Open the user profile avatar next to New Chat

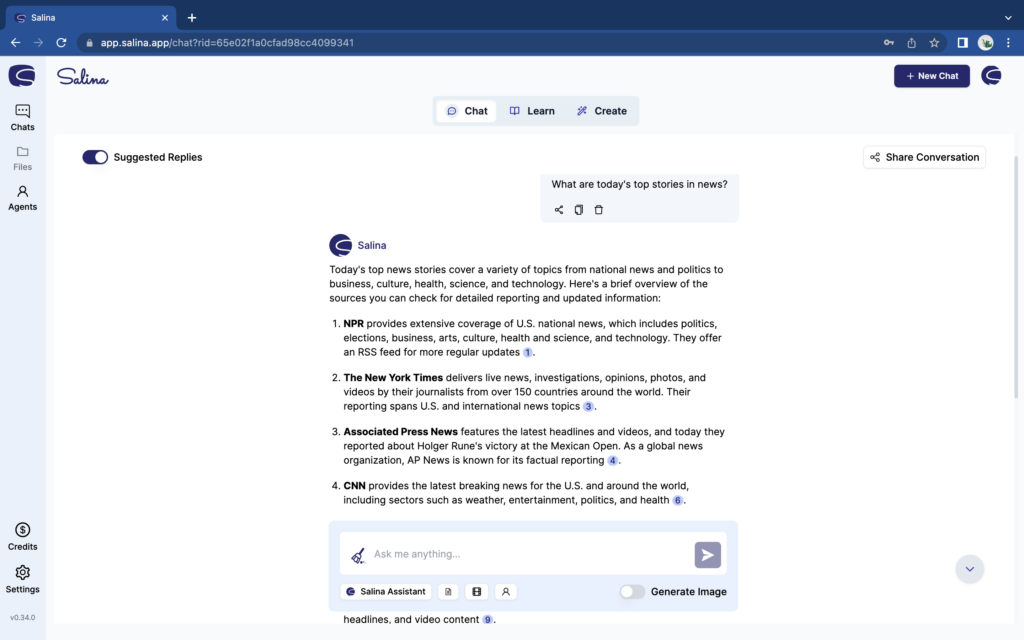pos(991,76)
